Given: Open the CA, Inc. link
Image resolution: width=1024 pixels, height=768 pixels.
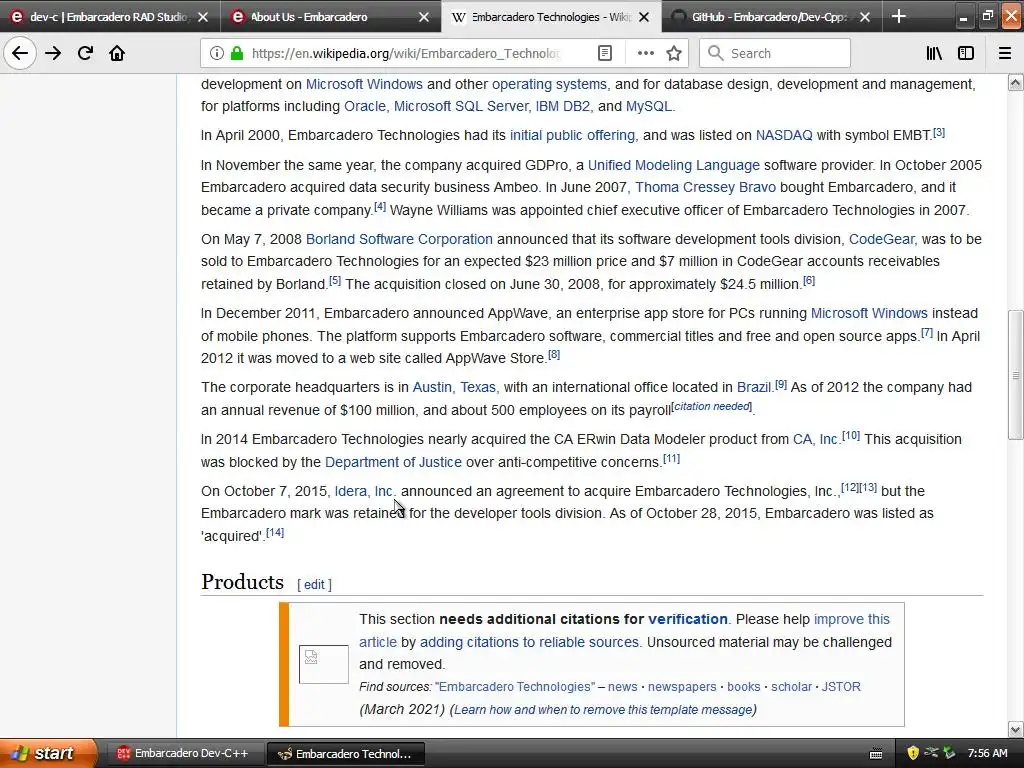Looking at the screenshot, I should pos(814,440).
